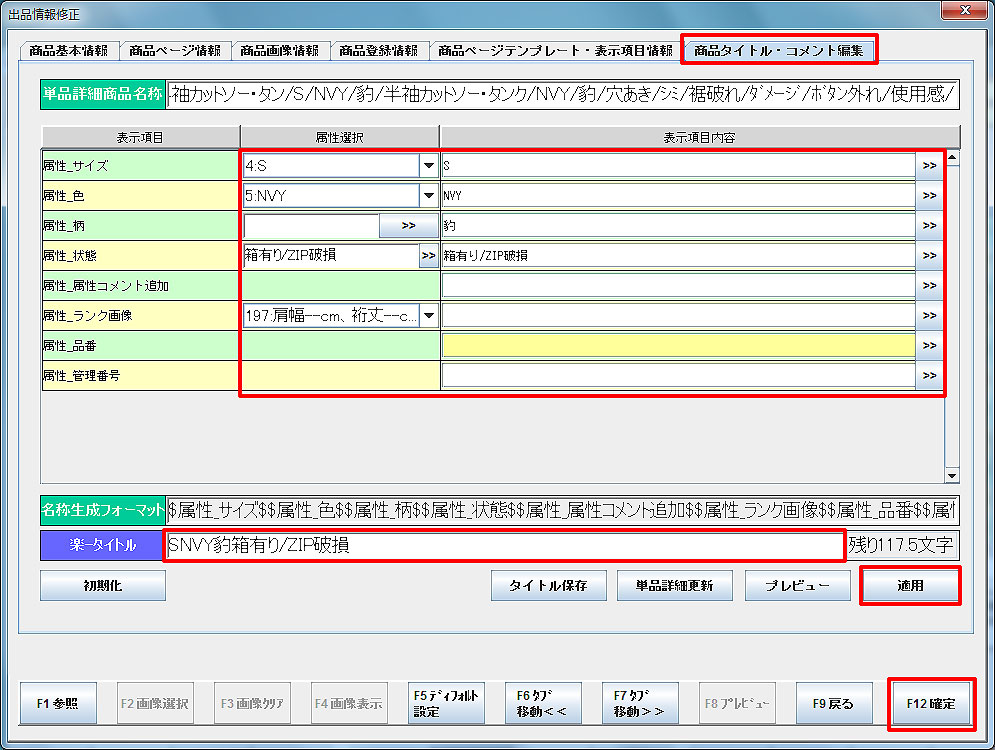The height and width of the screenshot is (750, 995).
Task: Click >> at end of 属性_属性コメント追加 row
Action: 929,286
